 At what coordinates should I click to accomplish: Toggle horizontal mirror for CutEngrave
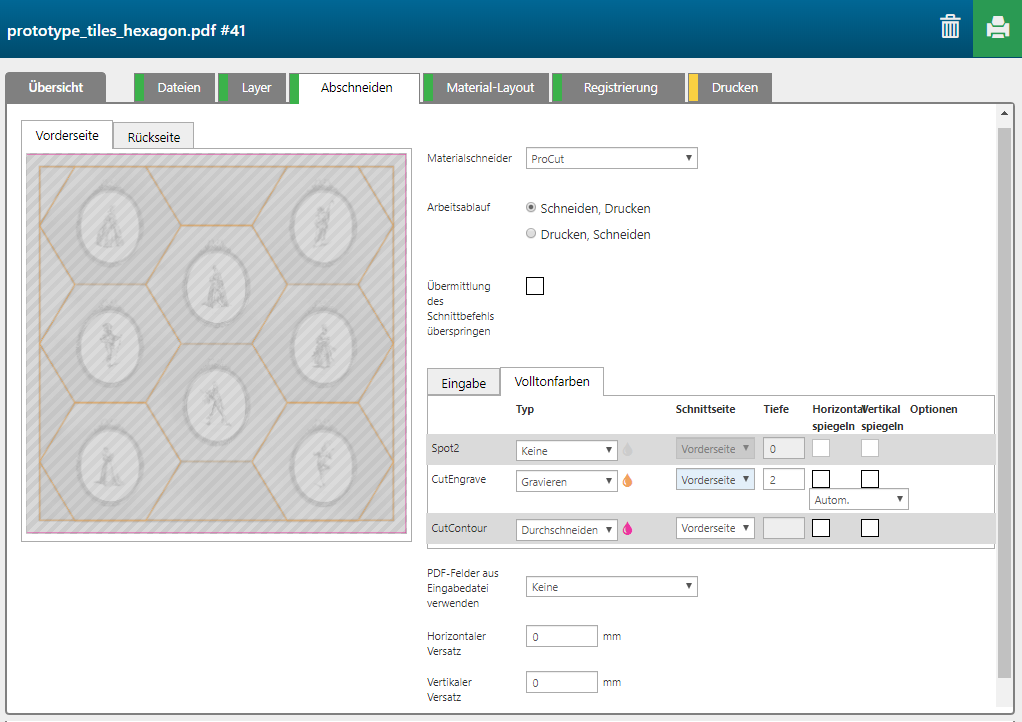pos(821,479)
